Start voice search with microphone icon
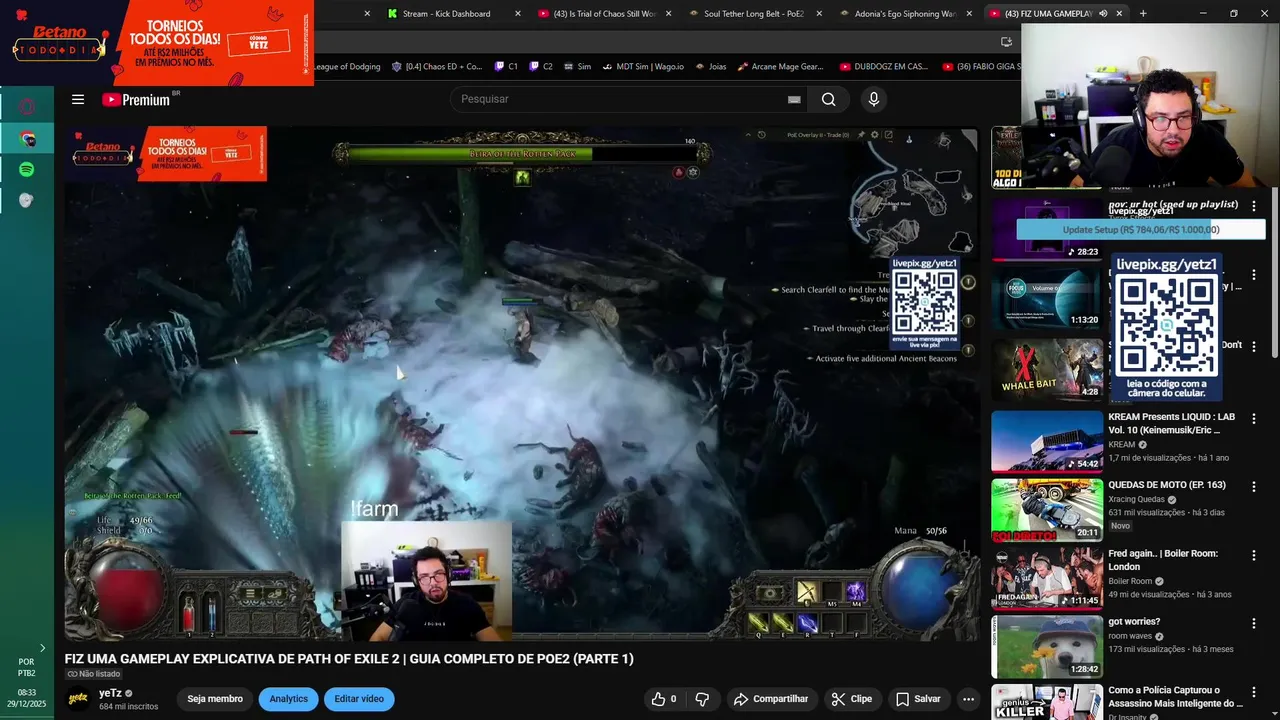Viewport: 1280px width, 720px height. pyautogui.click(x=873, y=99)
